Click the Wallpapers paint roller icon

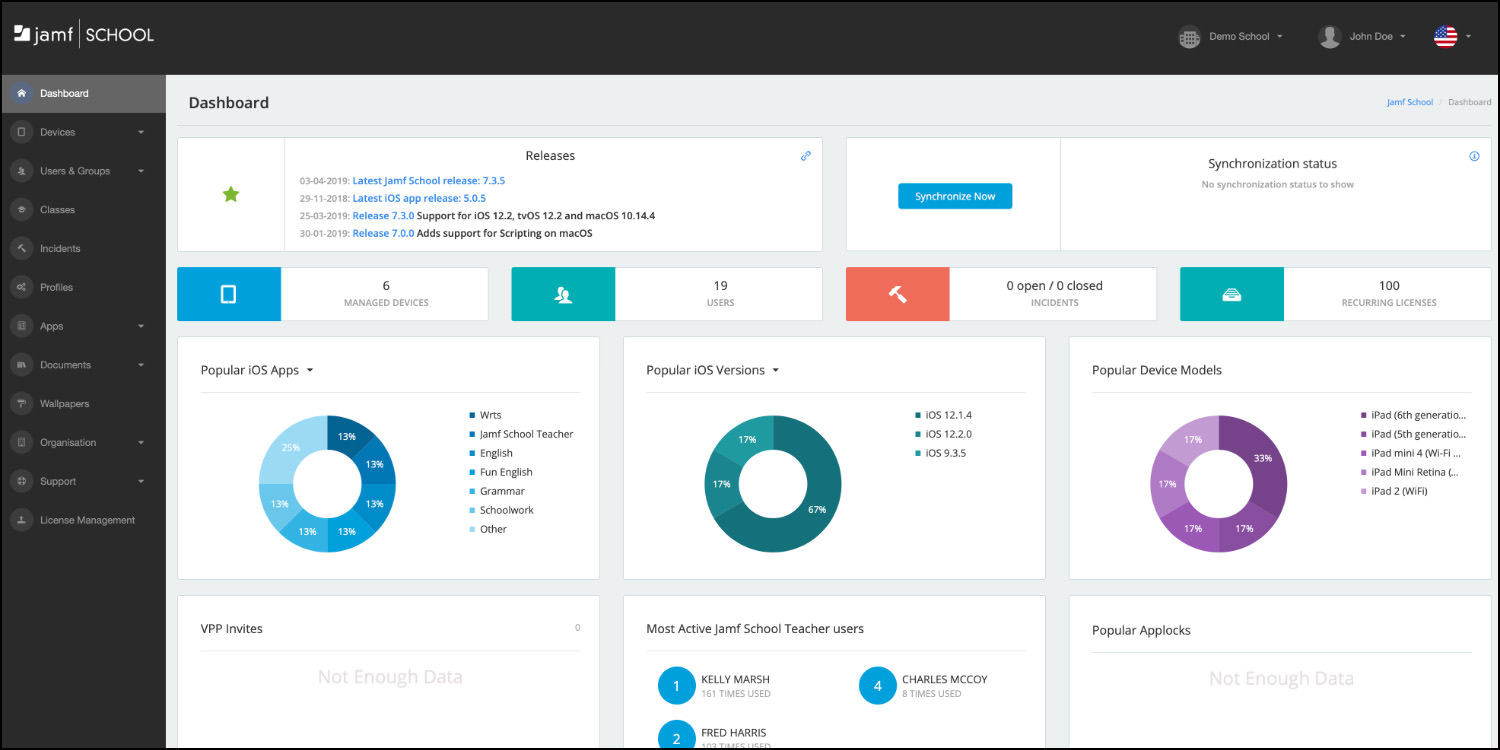pos(21,404)
